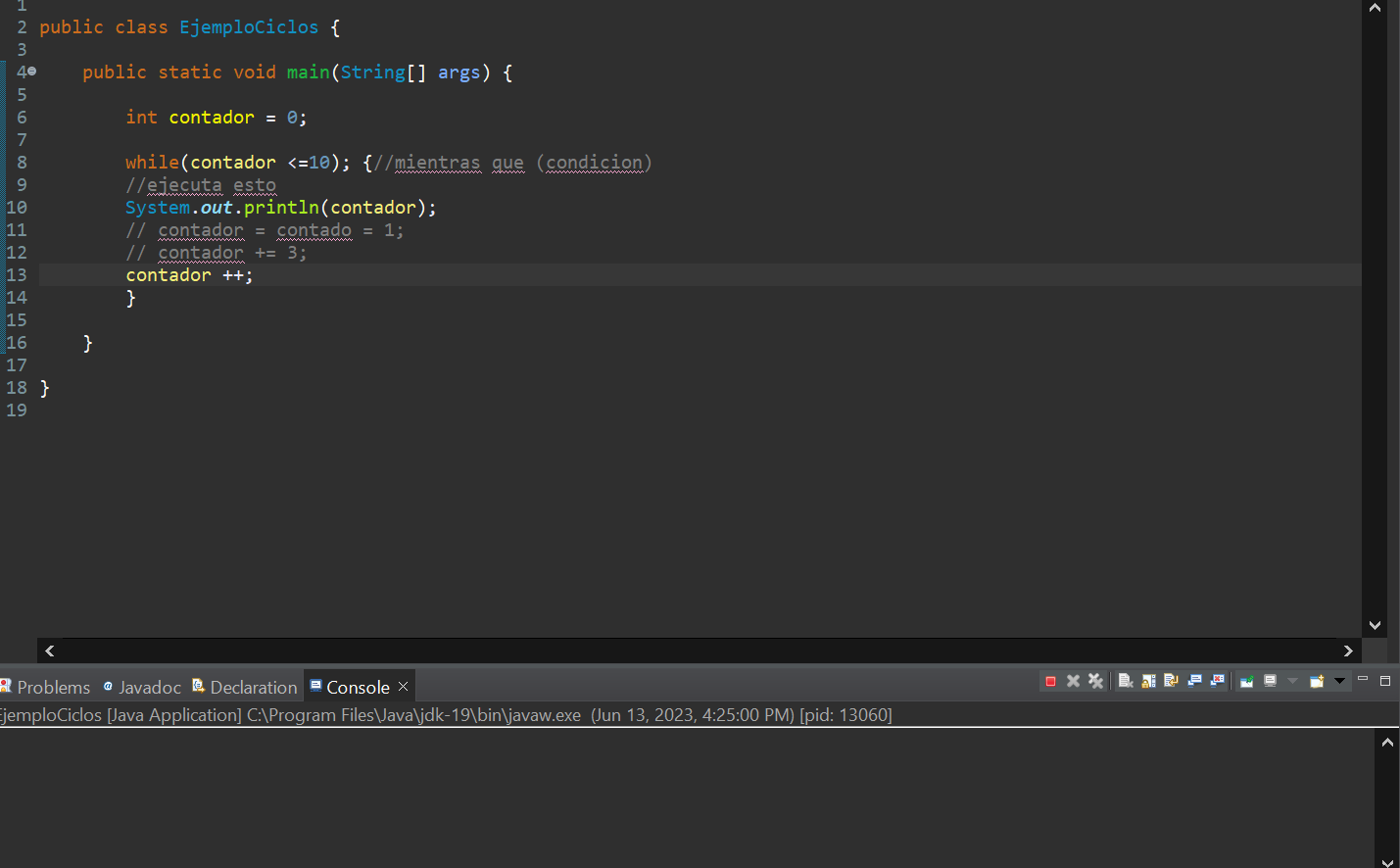Image resolution: width=1400 pixels, height=868 pixels.
Task: Click line number 10 in the gutter
Action: coord(17,208)
